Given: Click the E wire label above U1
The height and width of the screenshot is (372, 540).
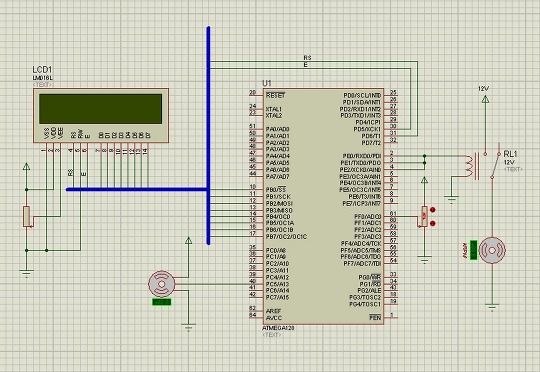Looking at the screenshot, I should pos(305,64).
